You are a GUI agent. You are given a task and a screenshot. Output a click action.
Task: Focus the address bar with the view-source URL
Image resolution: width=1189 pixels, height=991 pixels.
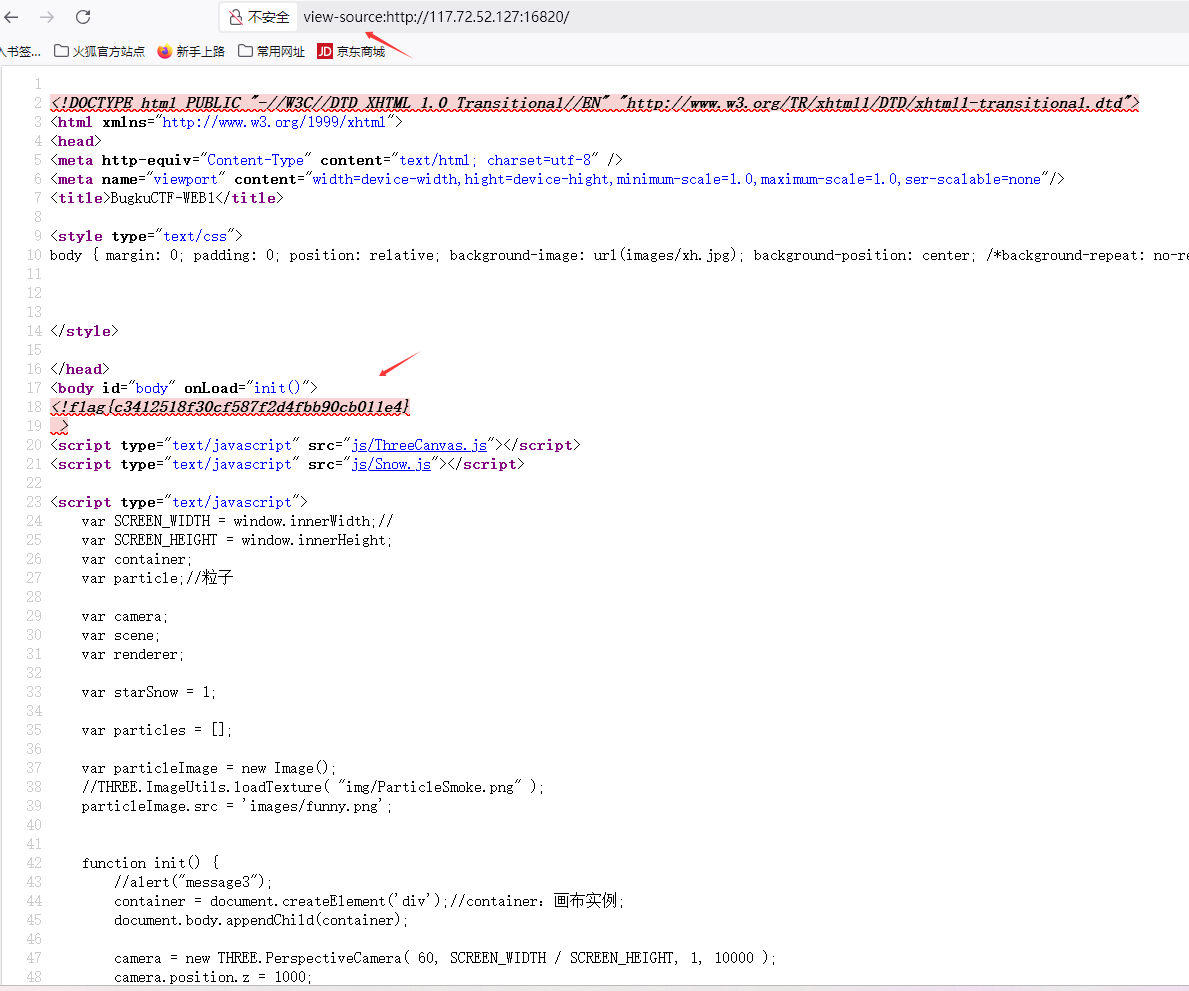point(436,17)
